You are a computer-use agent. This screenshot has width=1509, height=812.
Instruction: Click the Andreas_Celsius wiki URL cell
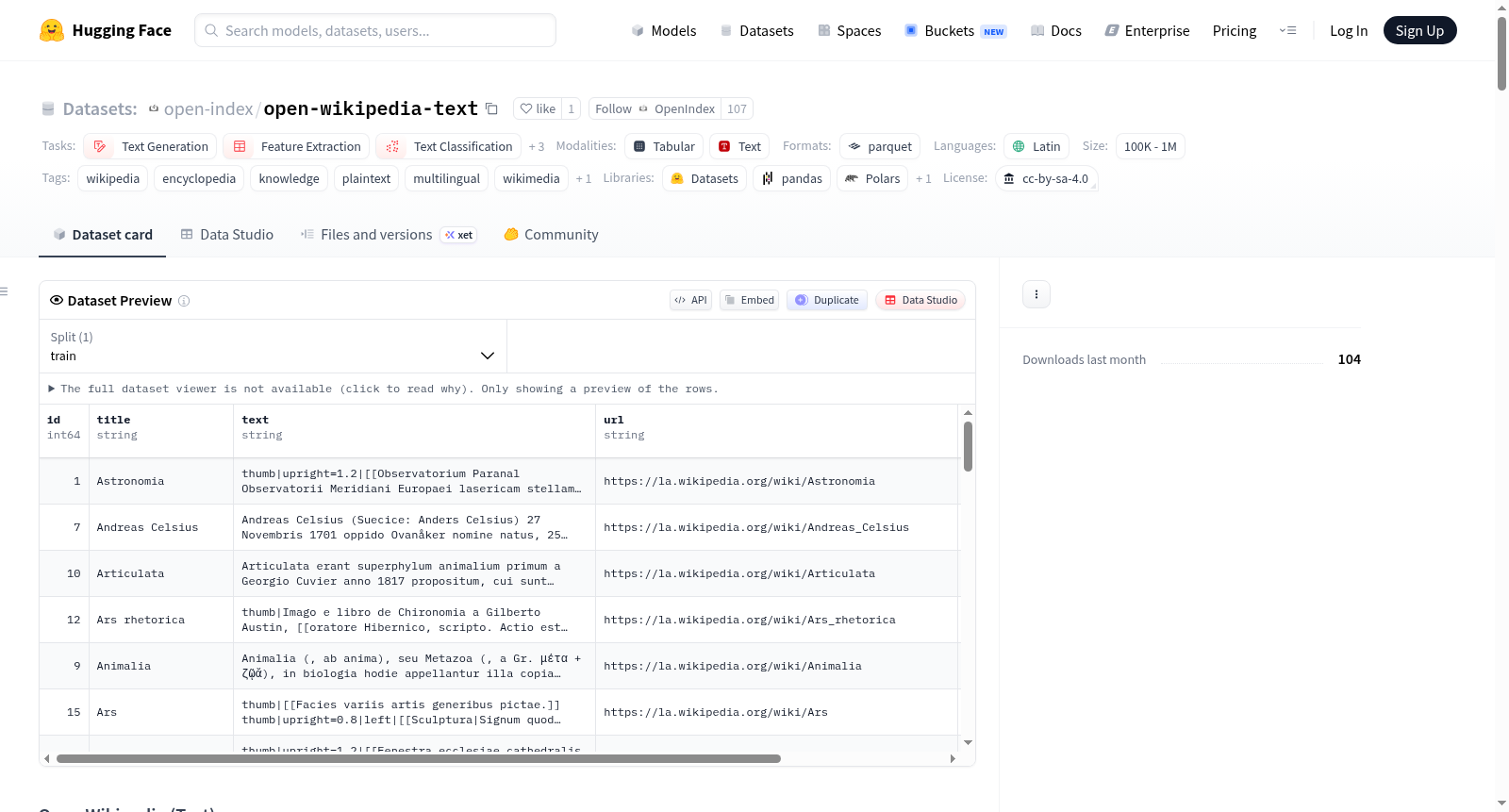coord(776,527)
